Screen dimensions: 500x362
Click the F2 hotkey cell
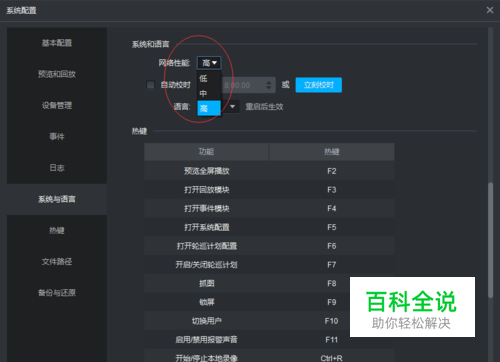pyautogui.click(x=332, y=171)
